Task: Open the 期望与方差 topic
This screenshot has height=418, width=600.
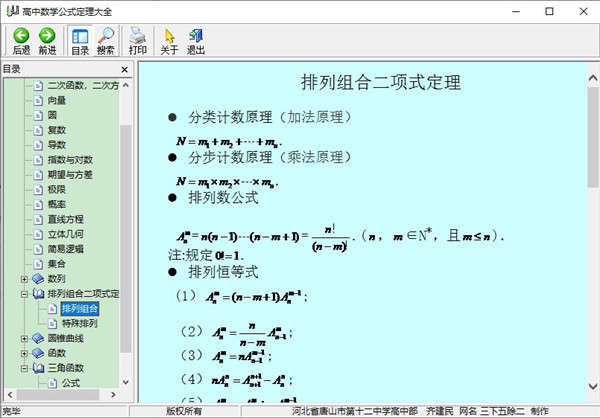Action: (70, 175)
